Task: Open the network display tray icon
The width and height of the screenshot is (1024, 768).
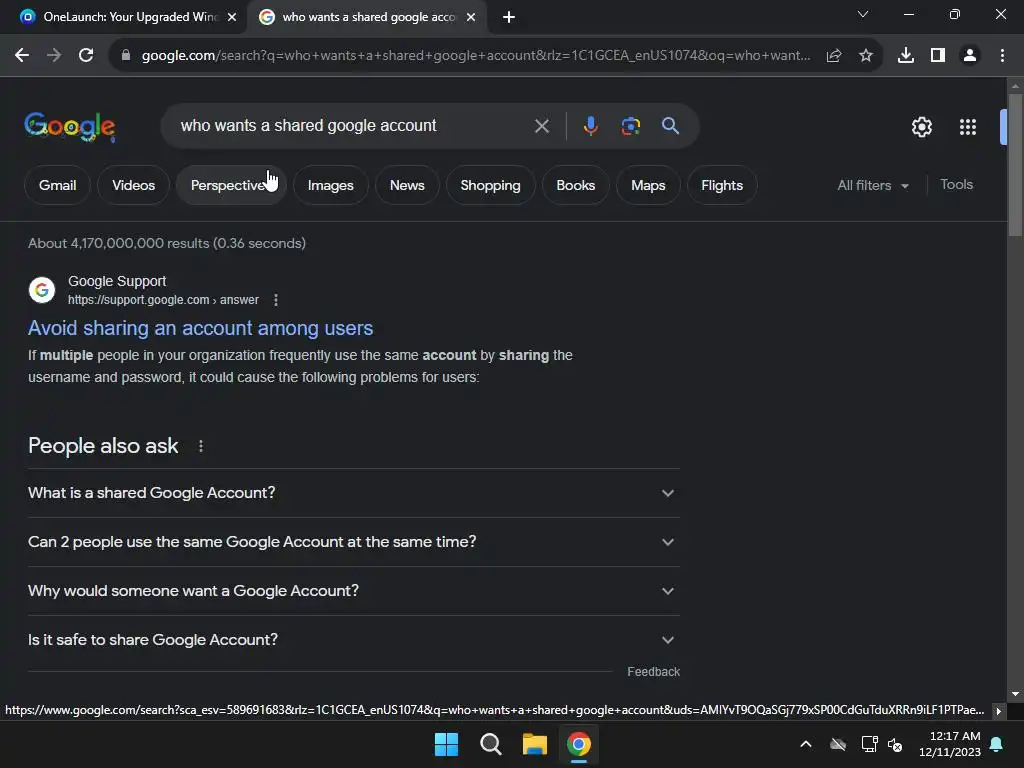Action: (869, 744)
